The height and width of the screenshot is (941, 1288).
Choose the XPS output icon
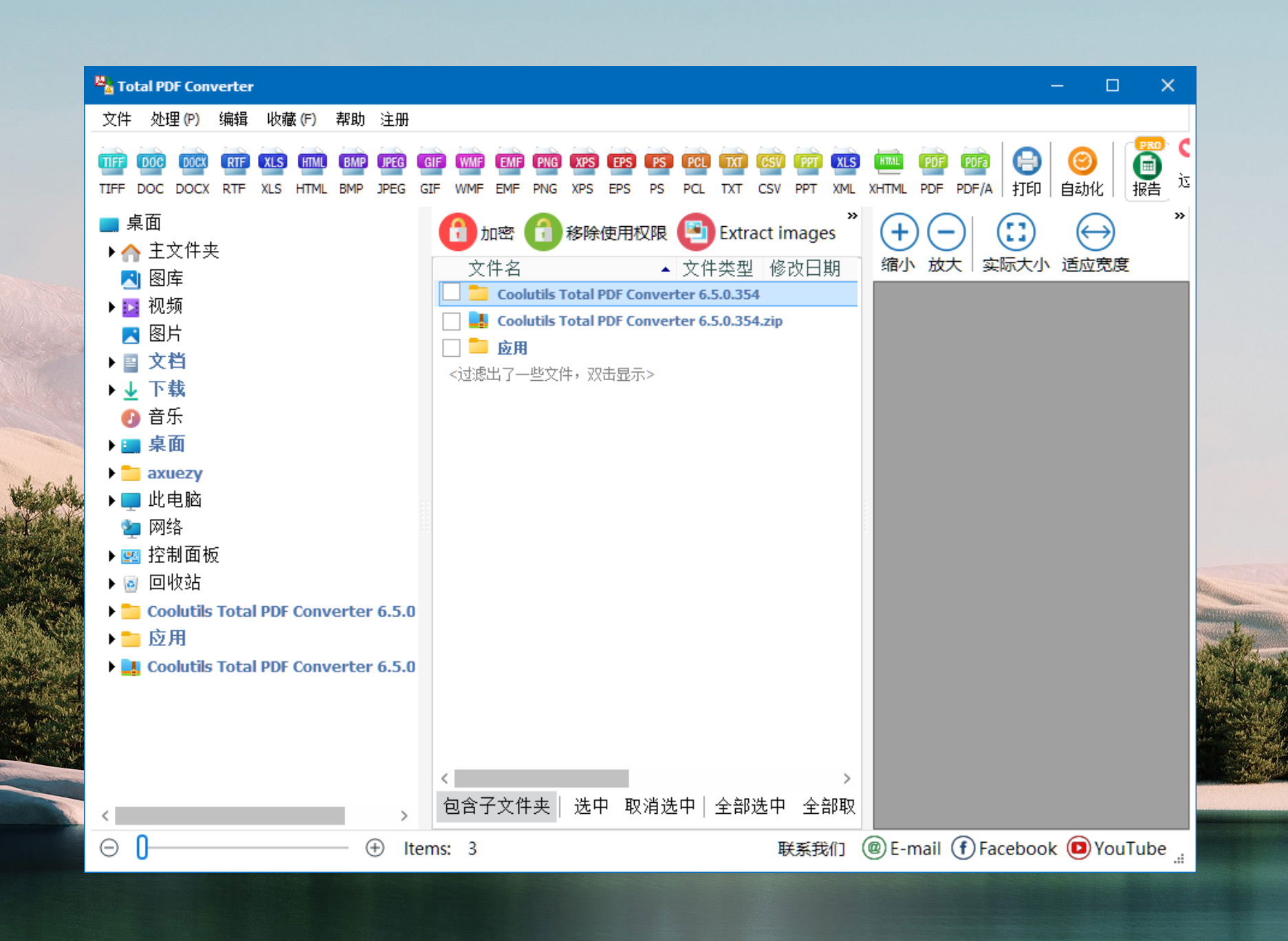point(583,170)
